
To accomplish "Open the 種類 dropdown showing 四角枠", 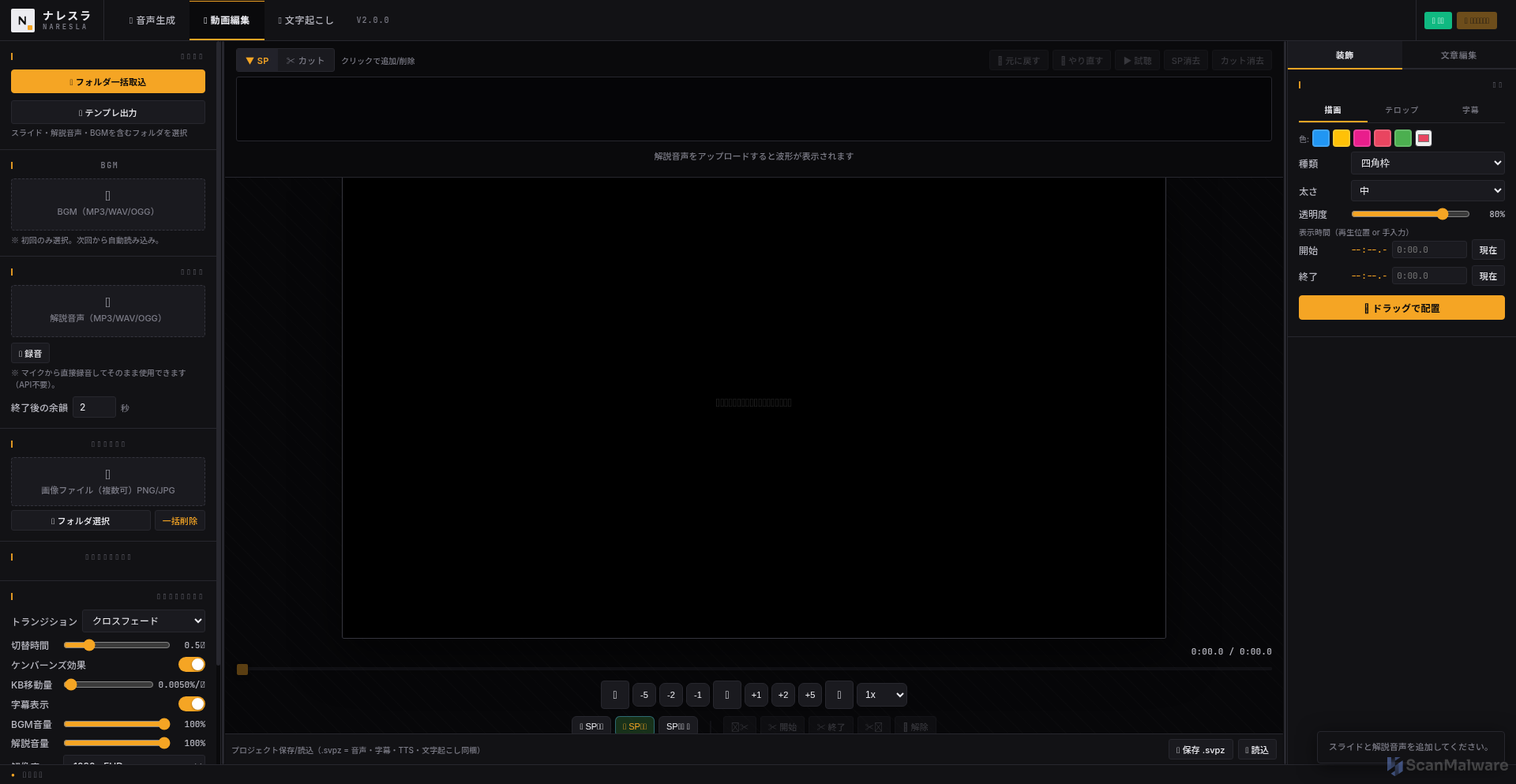I will pyautogui.click(x=1427, y=163).
